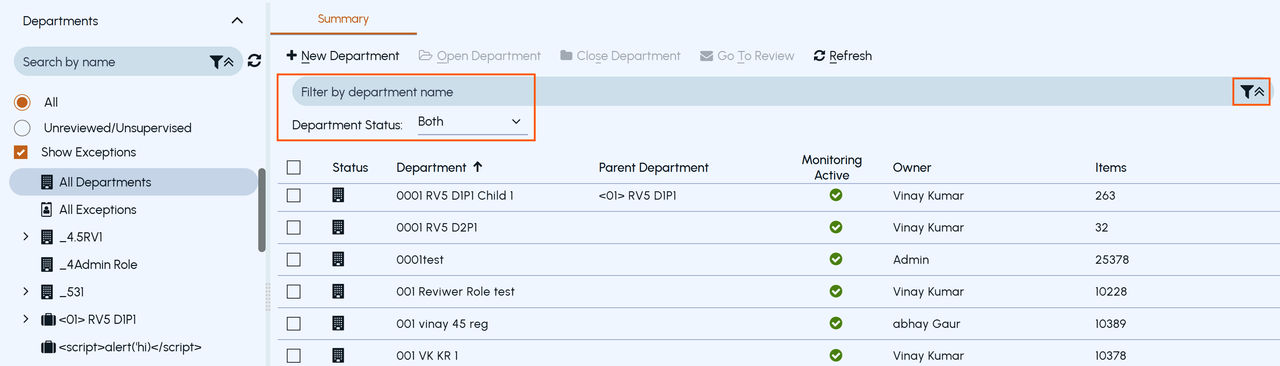Viewport: 1280px width, 366px height.
Task: Click monitoring checkmark for 0001 RV5 D2P1
Action: coord(836,227)
